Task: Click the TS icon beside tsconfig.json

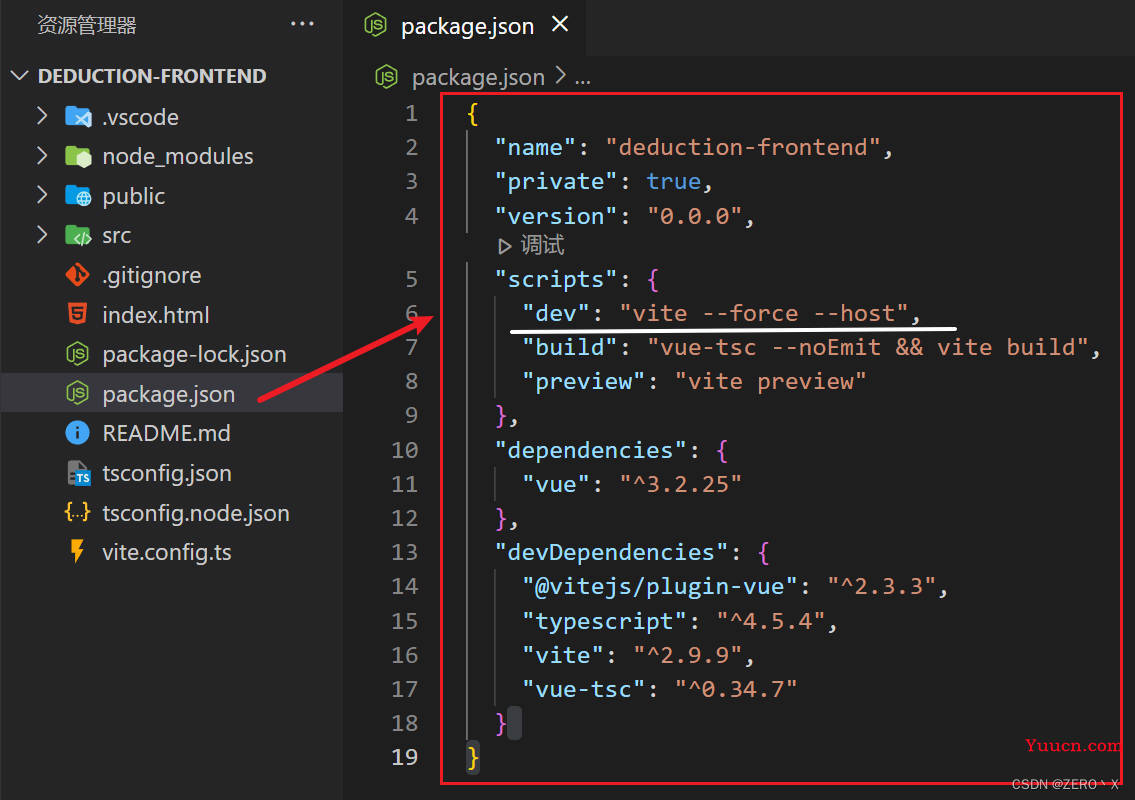Action: click(78, 473)
